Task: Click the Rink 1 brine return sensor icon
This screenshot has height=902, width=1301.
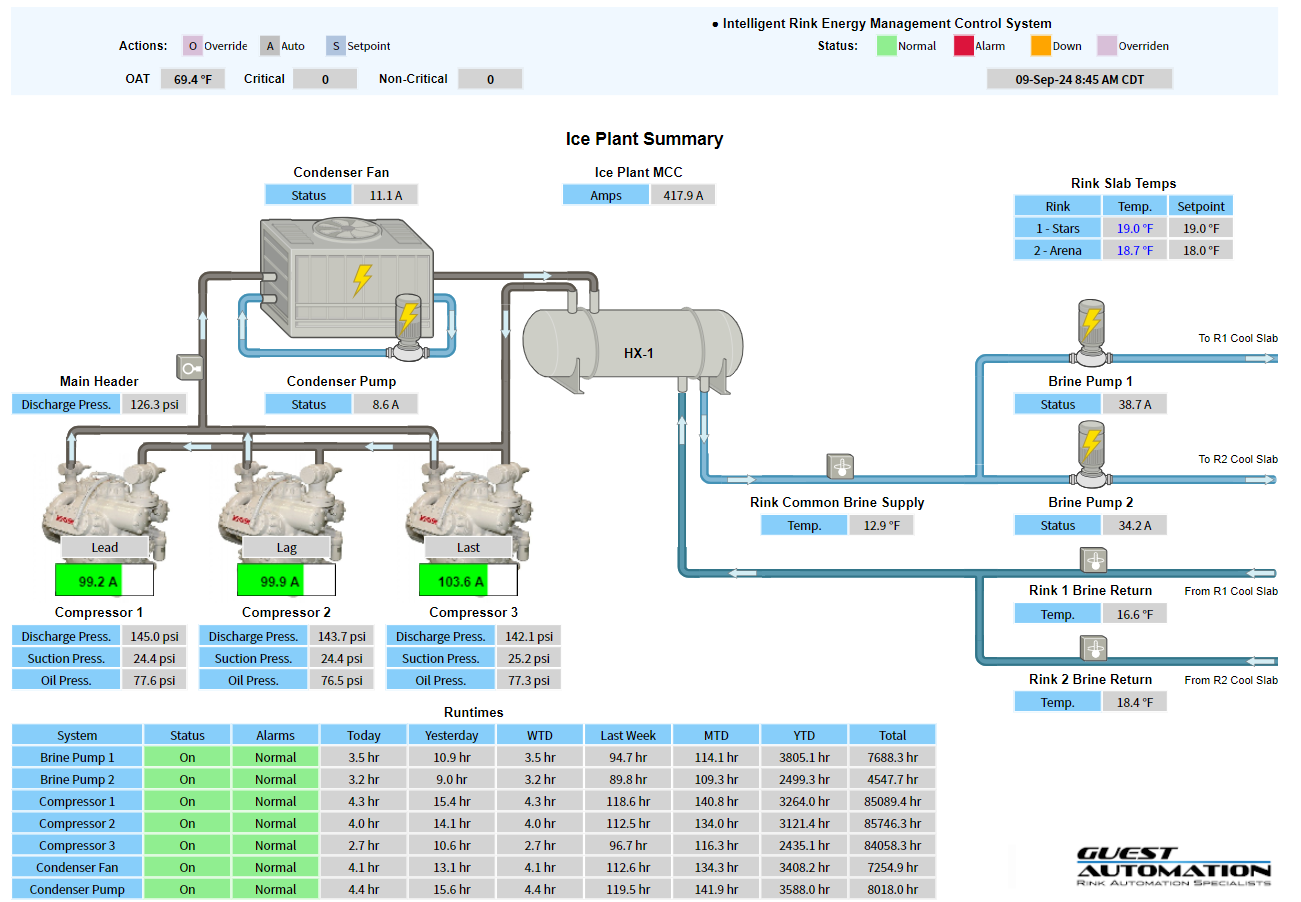Action: pos(1093,560)
